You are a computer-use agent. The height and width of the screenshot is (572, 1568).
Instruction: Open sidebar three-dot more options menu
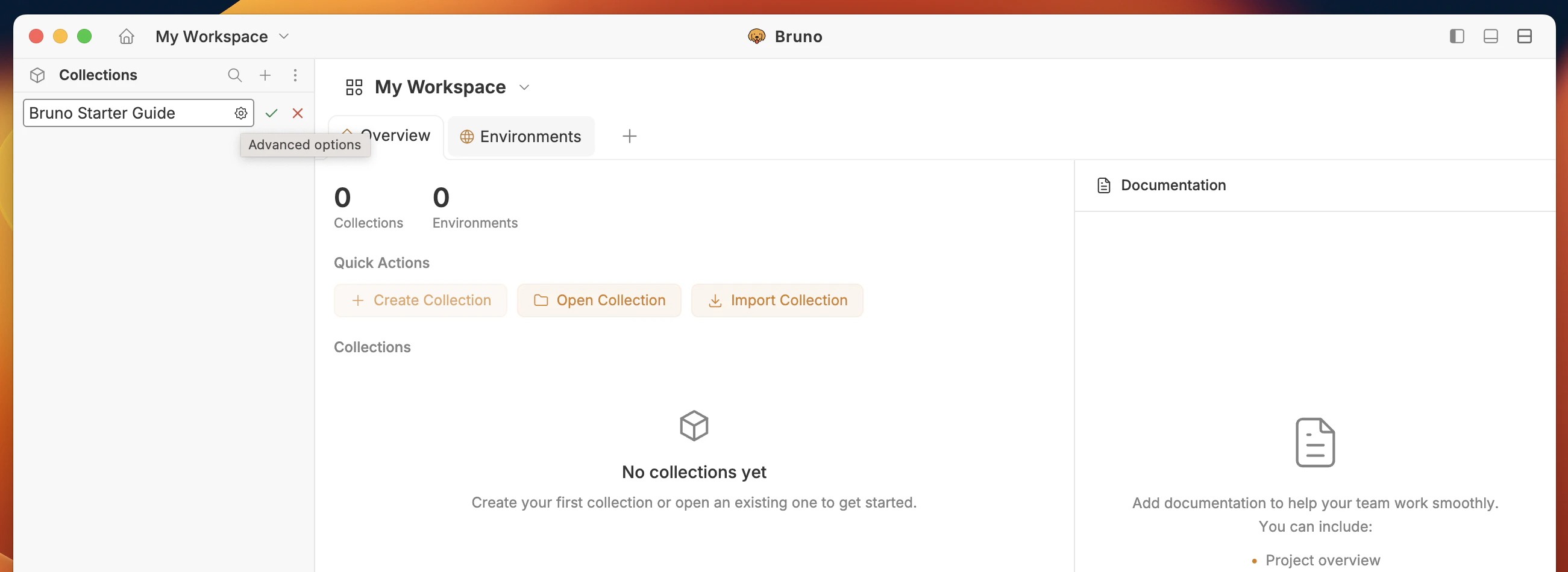[295, 75]
